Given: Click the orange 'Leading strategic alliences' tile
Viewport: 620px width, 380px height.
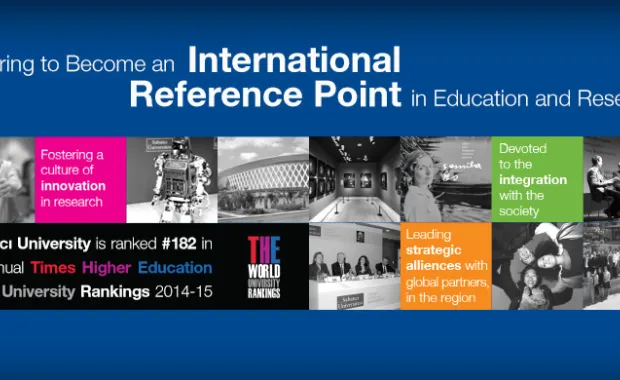Looking at the screenshot, I should 446,266.
